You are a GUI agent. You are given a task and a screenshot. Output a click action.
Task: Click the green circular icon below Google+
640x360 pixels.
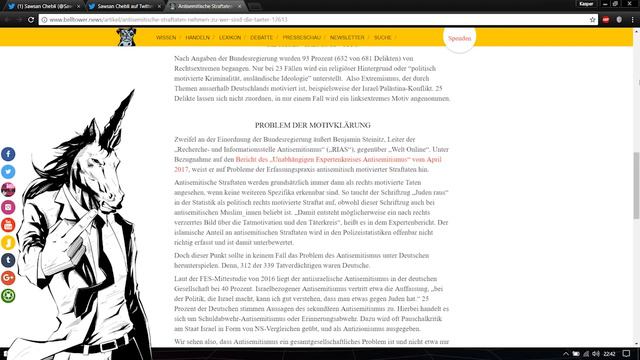coord(8,296)
